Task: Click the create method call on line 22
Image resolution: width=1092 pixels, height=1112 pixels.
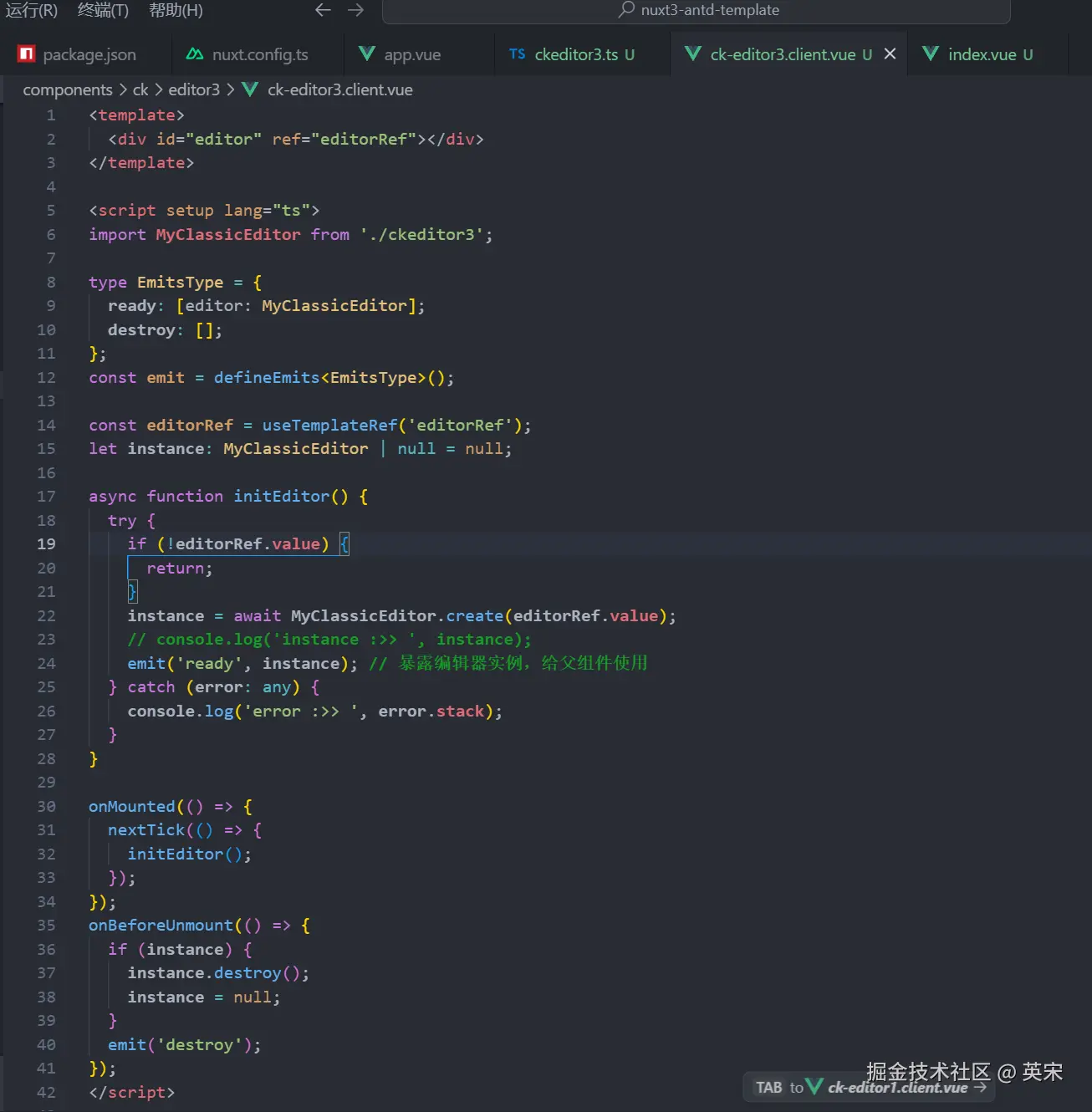Action: click(475, 616)
